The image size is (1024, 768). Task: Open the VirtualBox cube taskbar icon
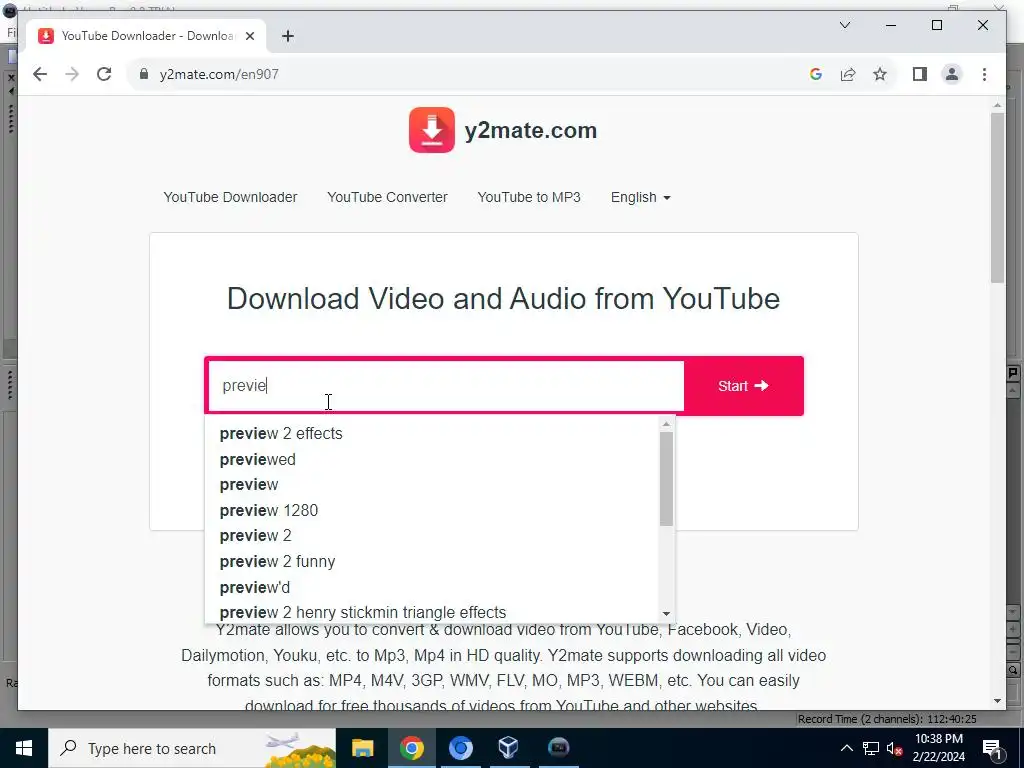(509, 748)
